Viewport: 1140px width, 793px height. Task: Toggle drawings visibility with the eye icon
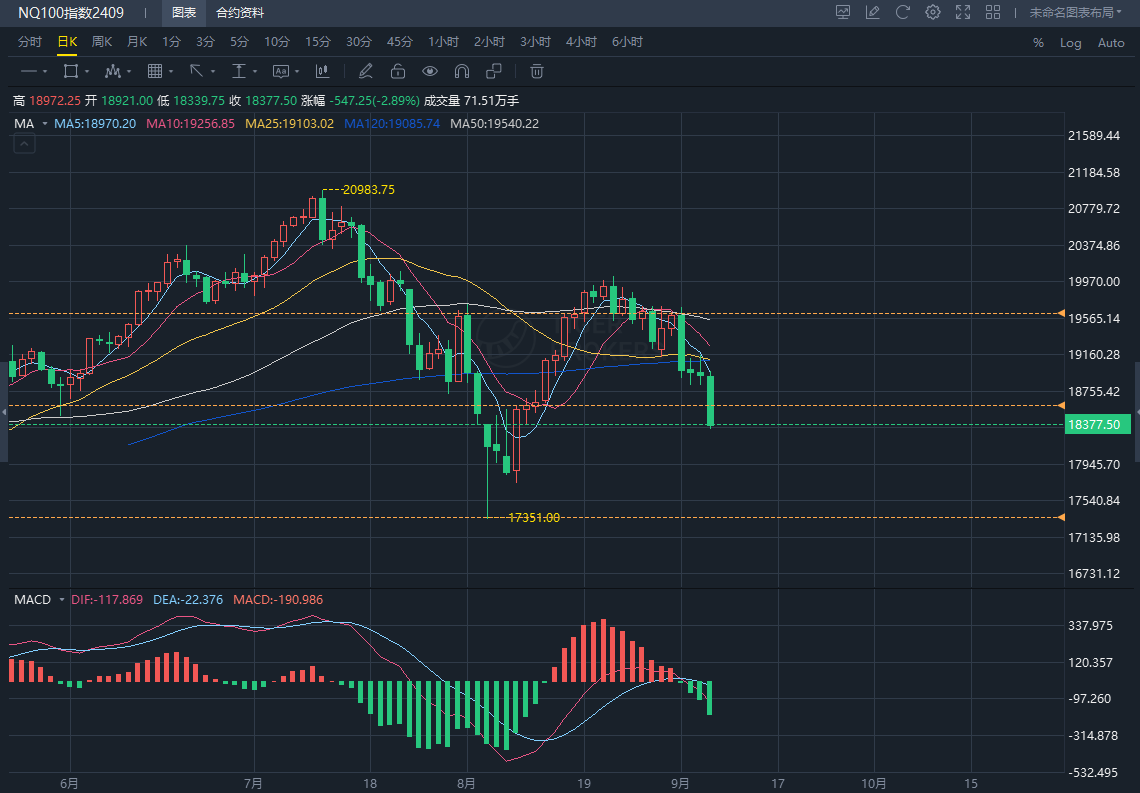tap(429, 71)
